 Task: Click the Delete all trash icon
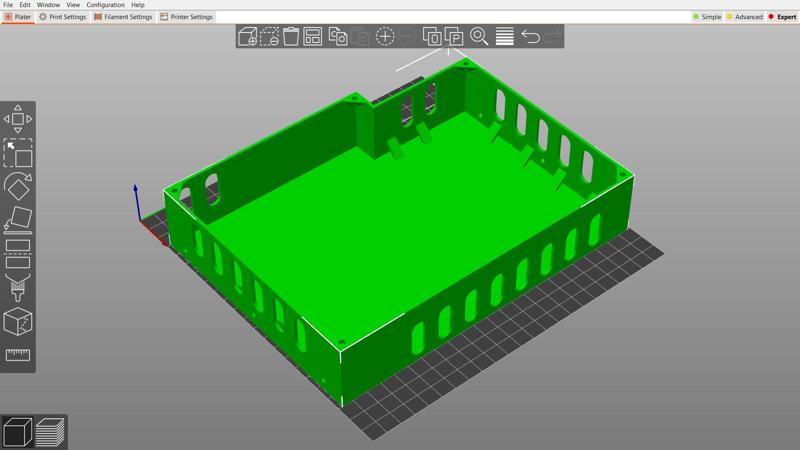pos(291,37)
